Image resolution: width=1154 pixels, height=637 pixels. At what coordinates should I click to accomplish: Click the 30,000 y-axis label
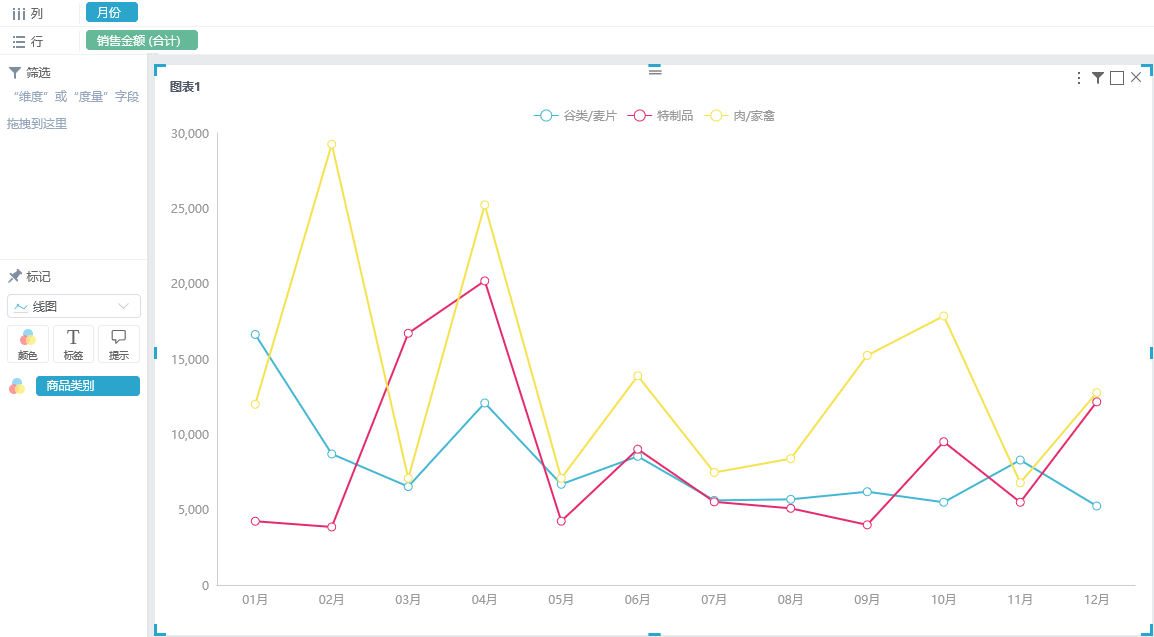click(189, 134)
